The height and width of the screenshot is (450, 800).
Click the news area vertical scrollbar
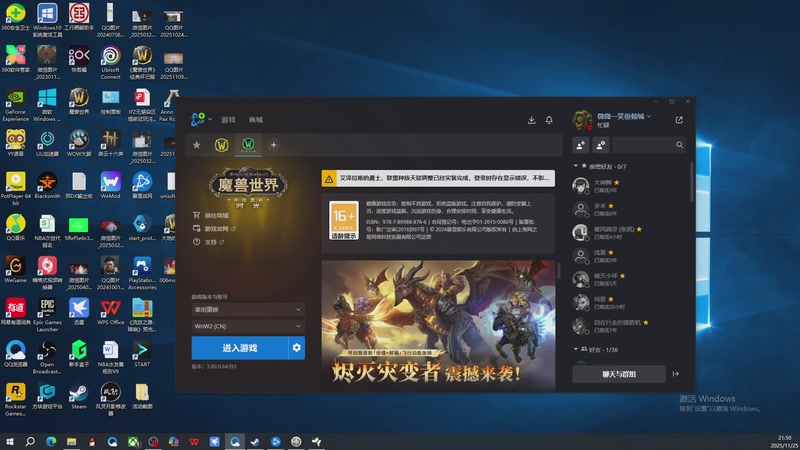pos(559,271)
